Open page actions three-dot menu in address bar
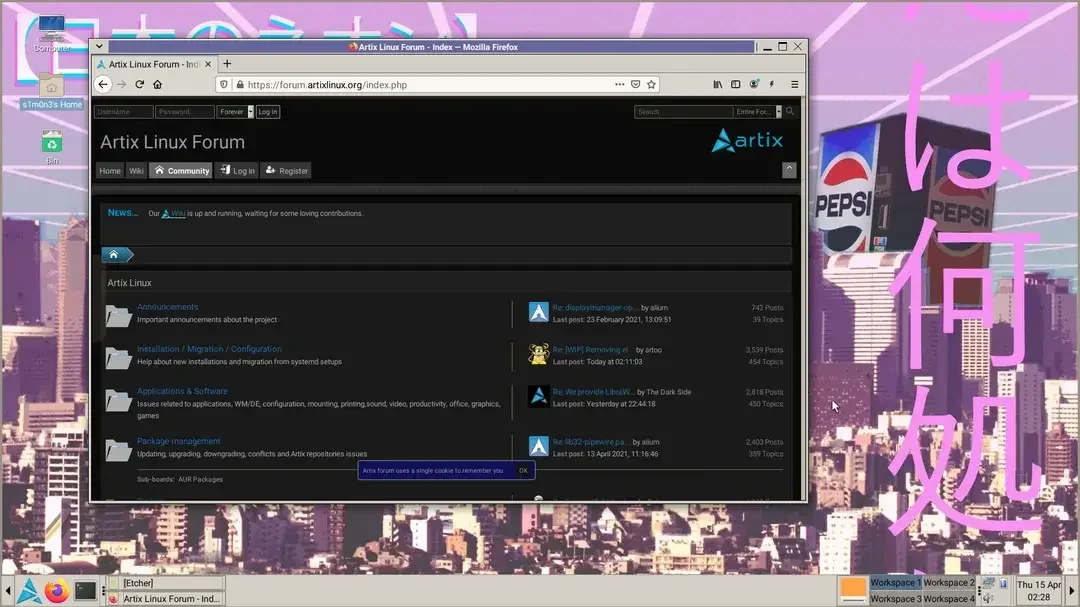The height and width of the screenshot is (607, 1080). pyautogui.click(x=618, y=85)
